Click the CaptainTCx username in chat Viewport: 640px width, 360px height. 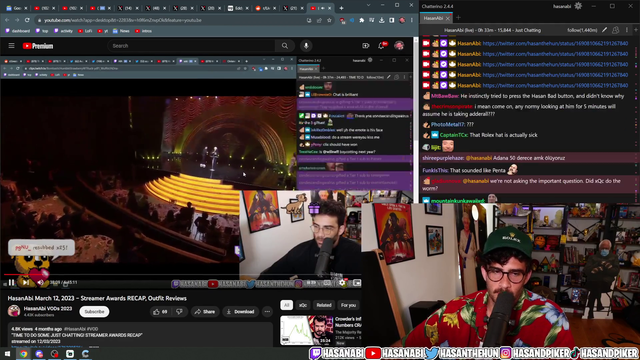(x=453, y=135)
